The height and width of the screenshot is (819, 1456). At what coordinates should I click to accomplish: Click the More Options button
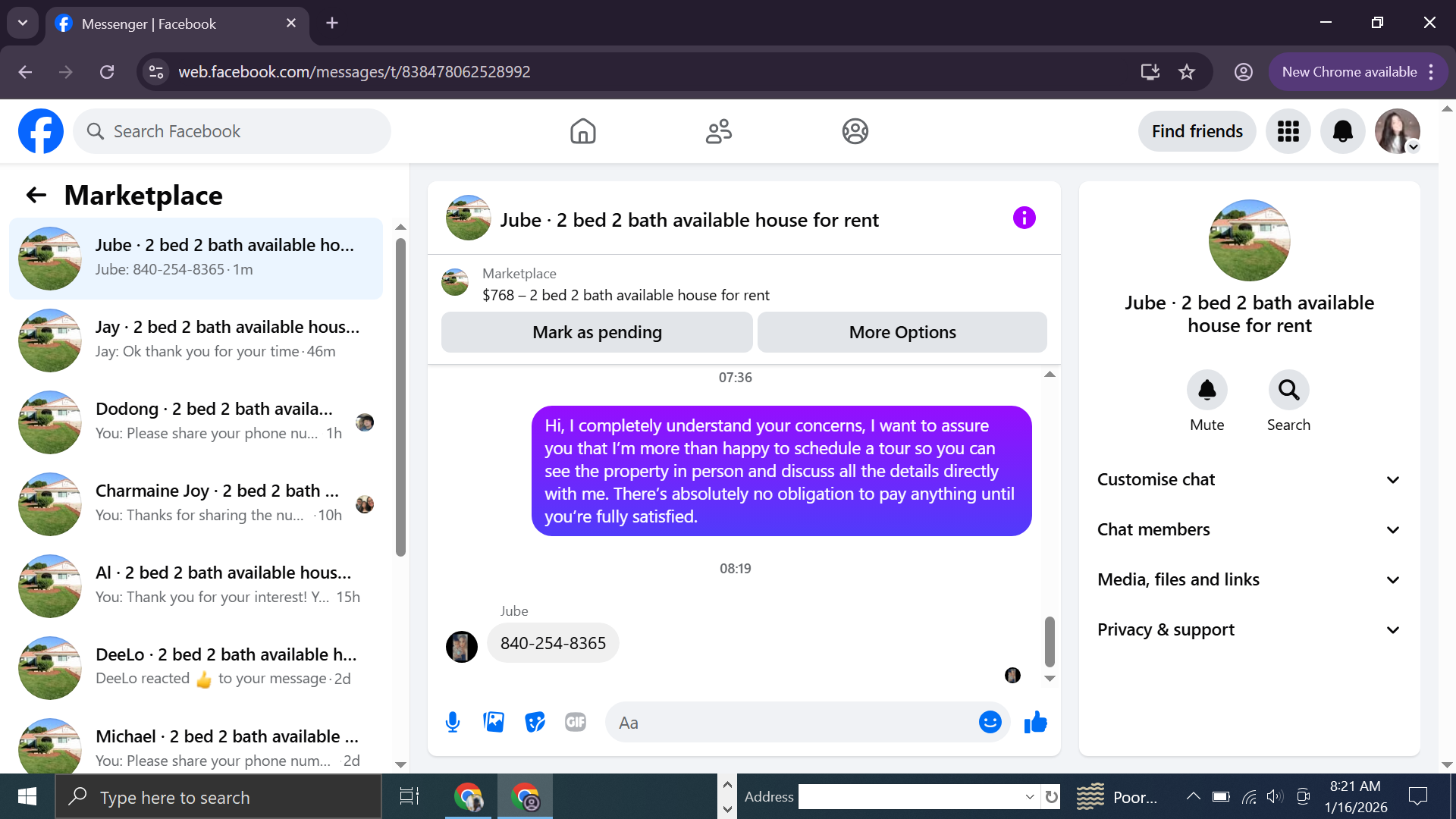[x=902, y=332]
